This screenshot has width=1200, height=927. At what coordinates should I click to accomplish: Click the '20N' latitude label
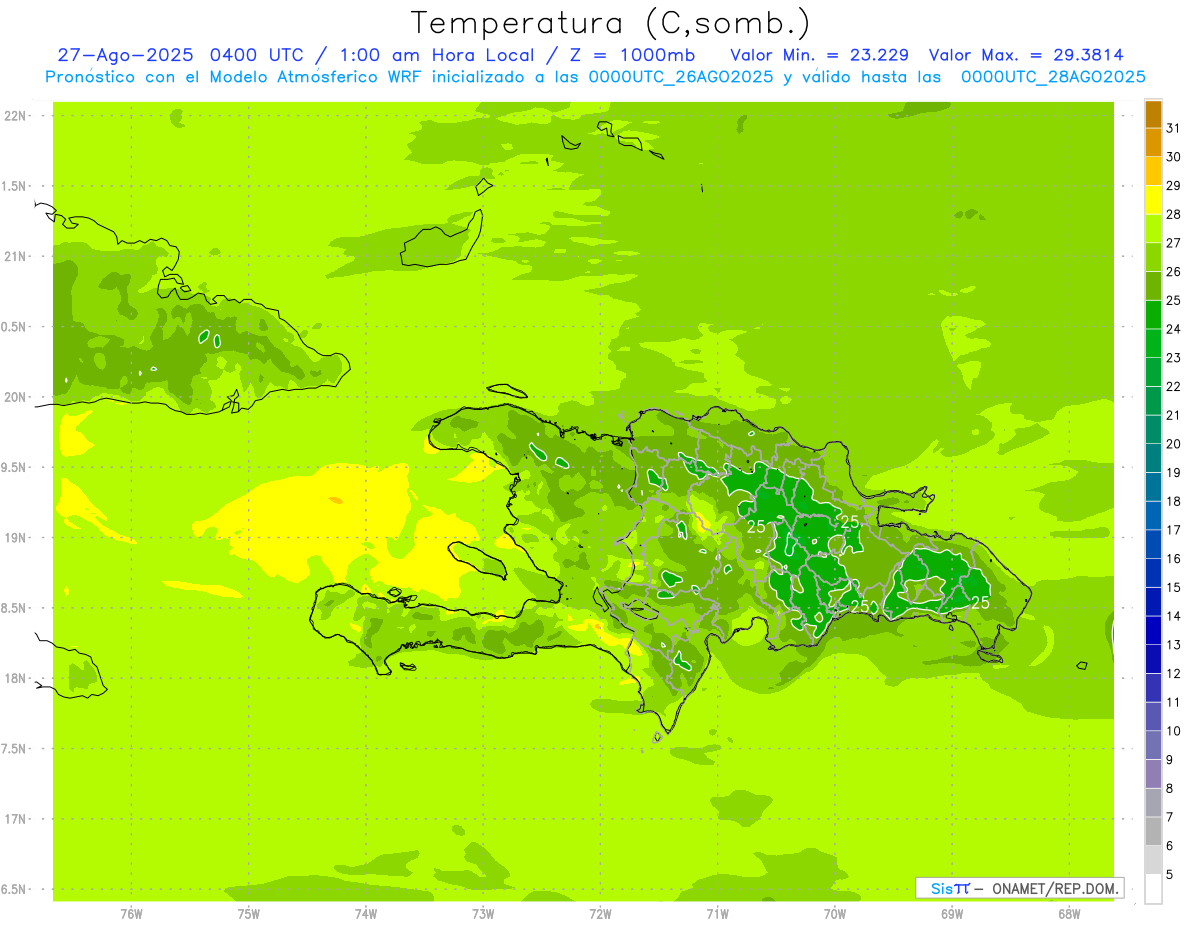pyautogui.click(x=15, y=397)
